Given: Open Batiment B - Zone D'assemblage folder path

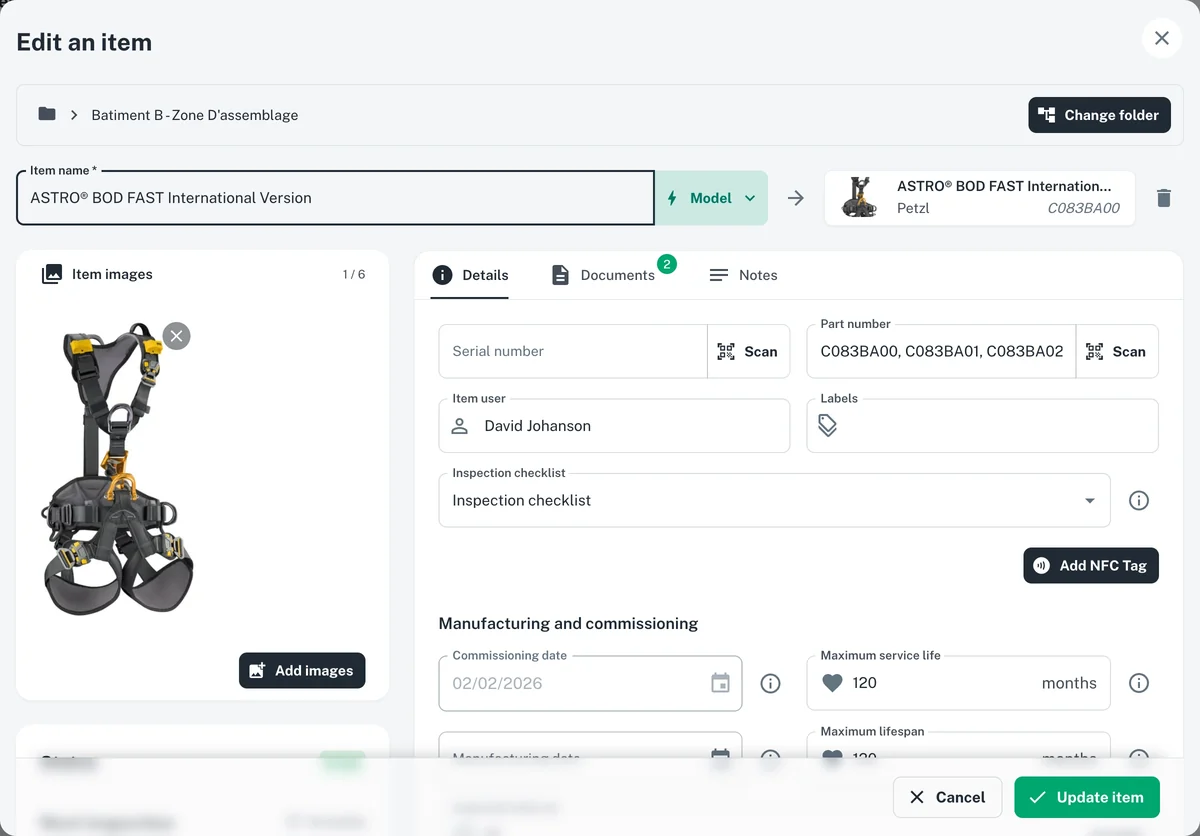Looking at the screenshot, I should click(195, 115).
